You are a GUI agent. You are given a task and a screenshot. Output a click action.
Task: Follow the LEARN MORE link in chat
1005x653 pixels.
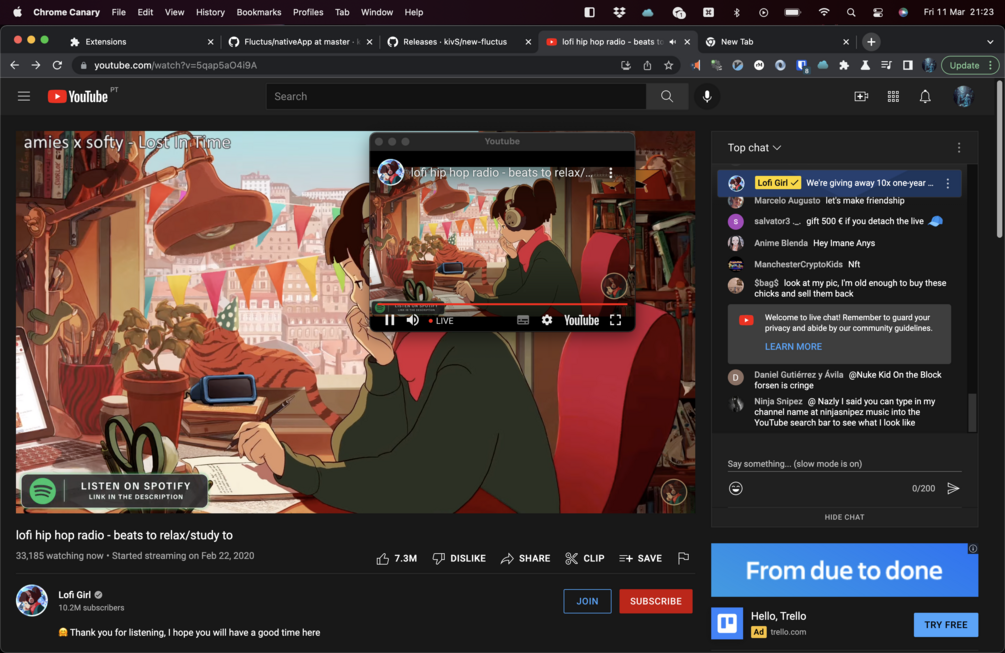coord(793,347)
